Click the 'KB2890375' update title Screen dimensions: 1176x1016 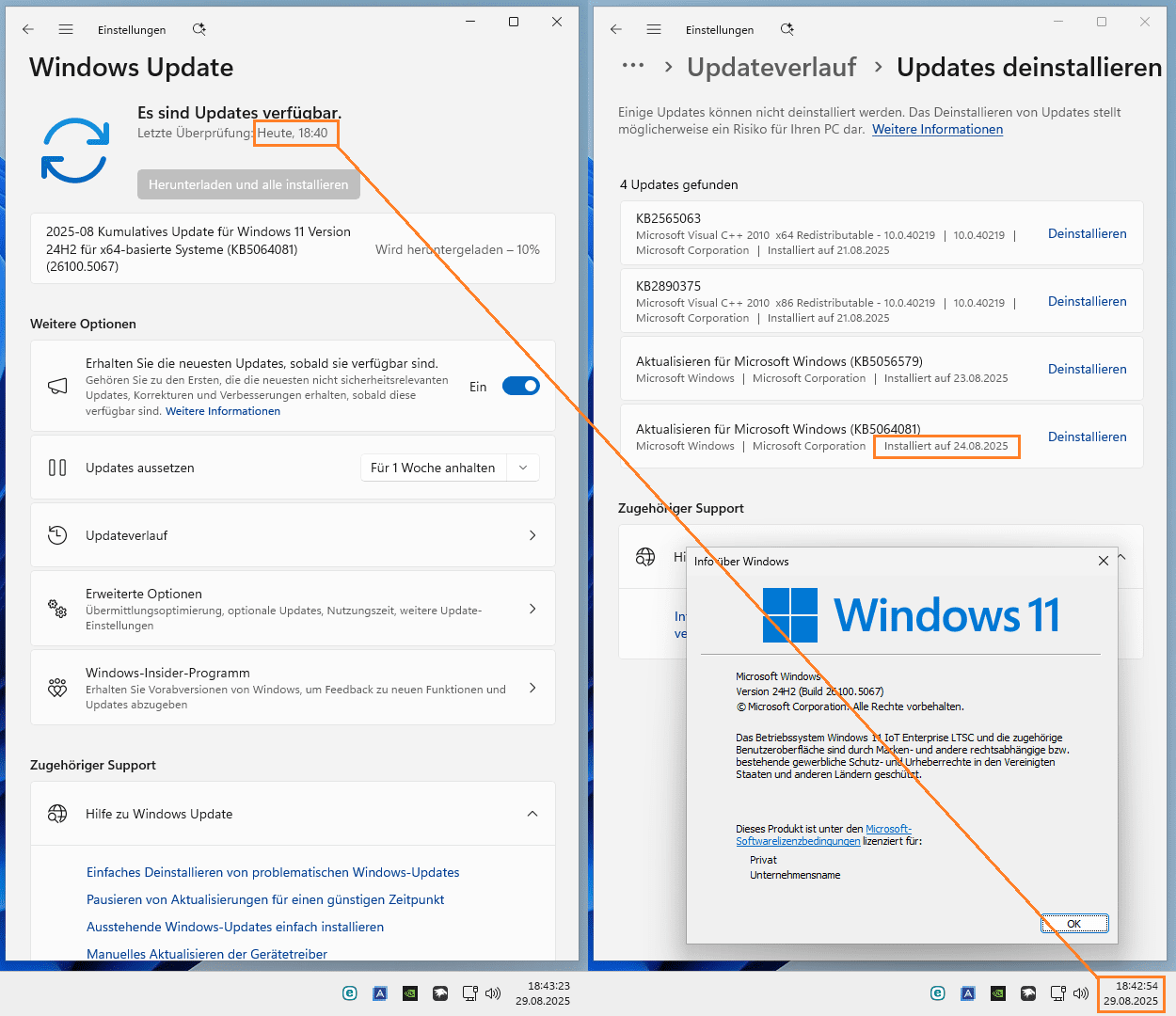(x=668, y=286)
